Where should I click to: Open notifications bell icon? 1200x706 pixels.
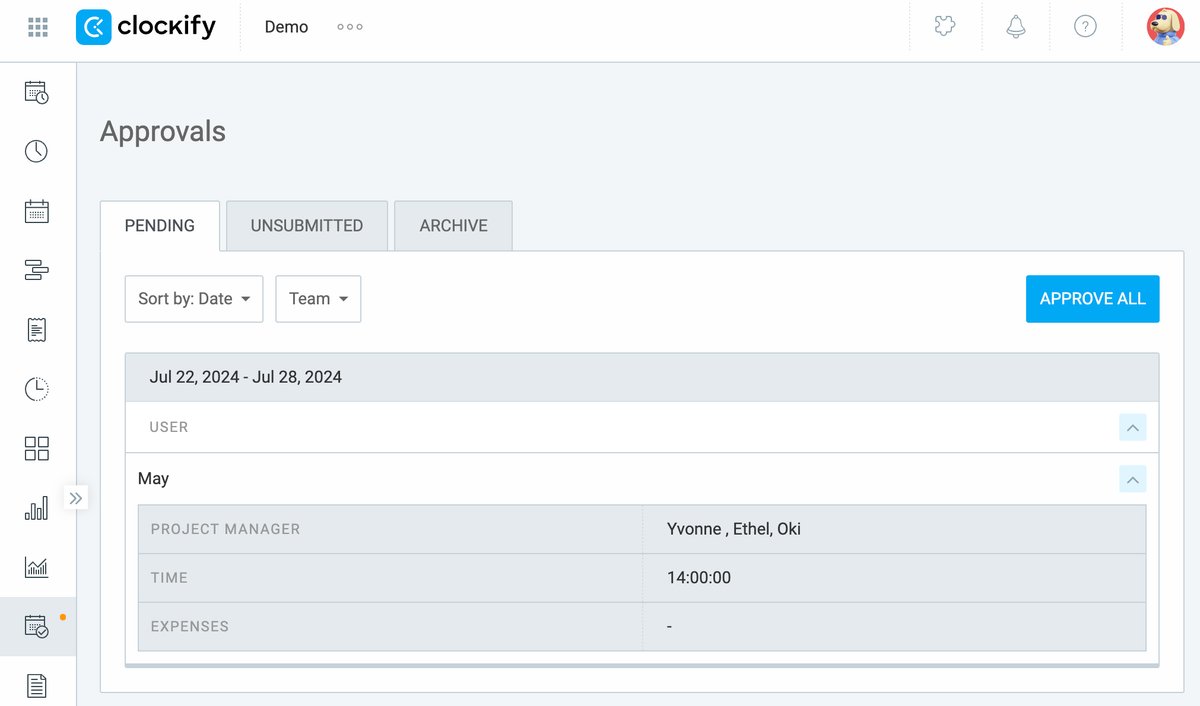(1016, 27)
